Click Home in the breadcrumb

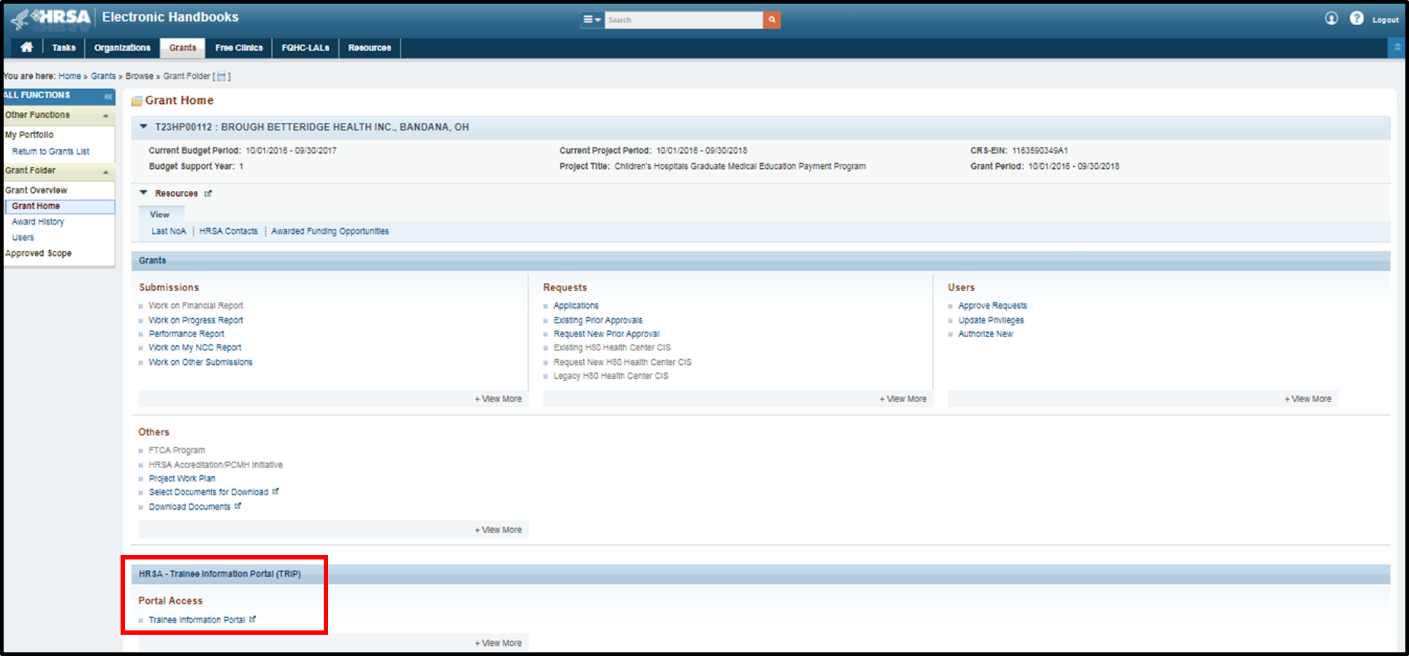pos(70,76)
